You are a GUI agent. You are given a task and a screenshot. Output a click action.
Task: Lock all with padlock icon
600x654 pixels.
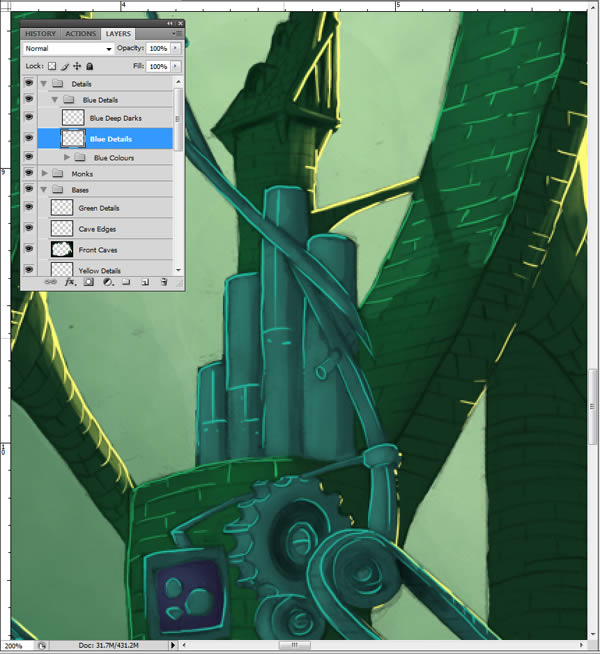90,66
